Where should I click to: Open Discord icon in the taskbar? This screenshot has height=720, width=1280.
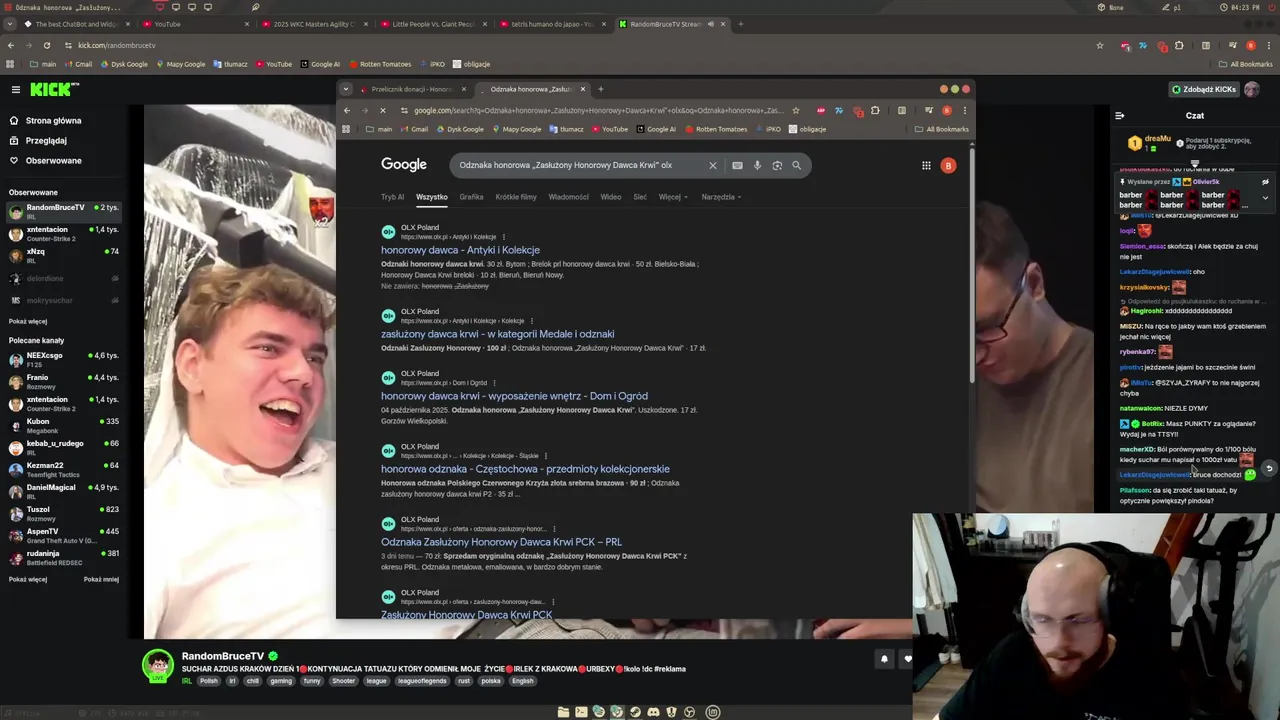653,712
